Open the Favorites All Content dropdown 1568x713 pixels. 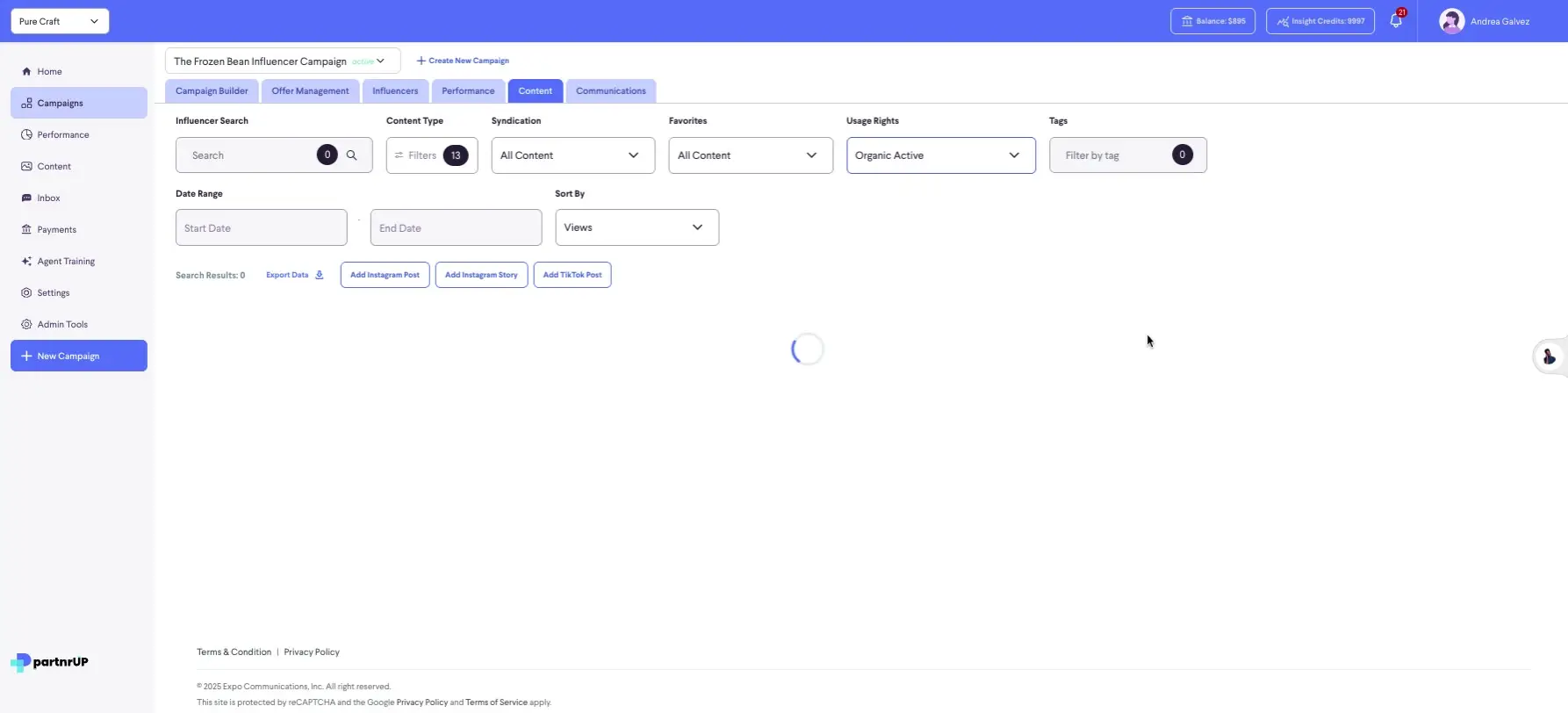coord(751,155)
